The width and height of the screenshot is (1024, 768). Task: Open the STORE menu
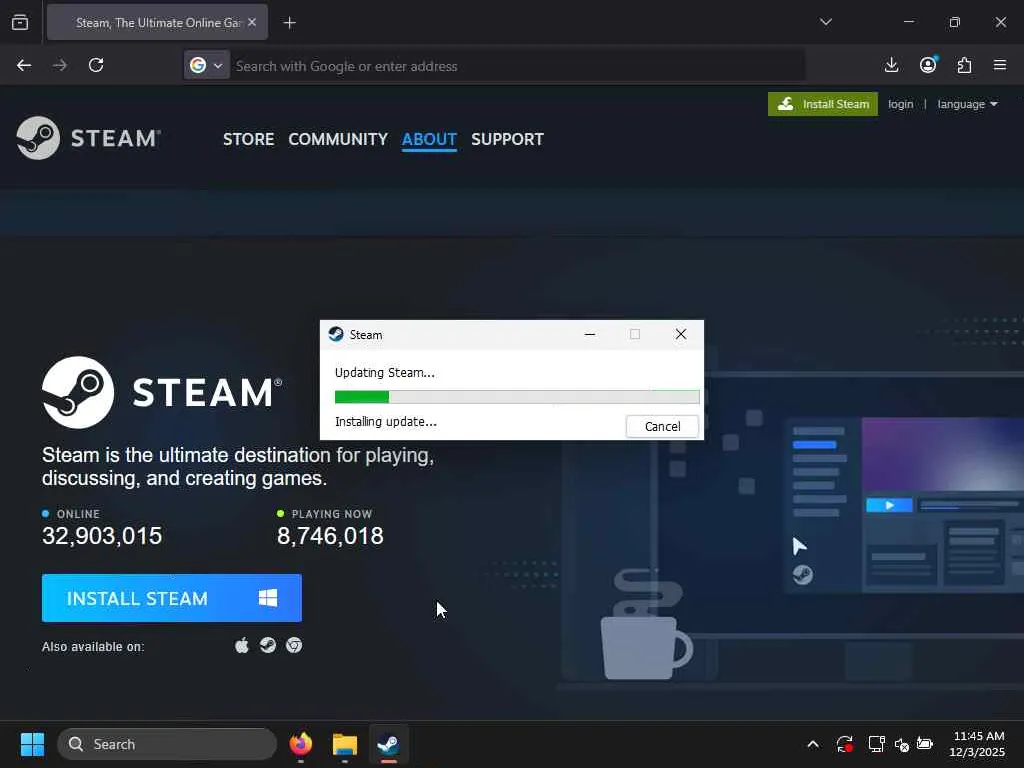pyautogui.click(x=248, y=139)
